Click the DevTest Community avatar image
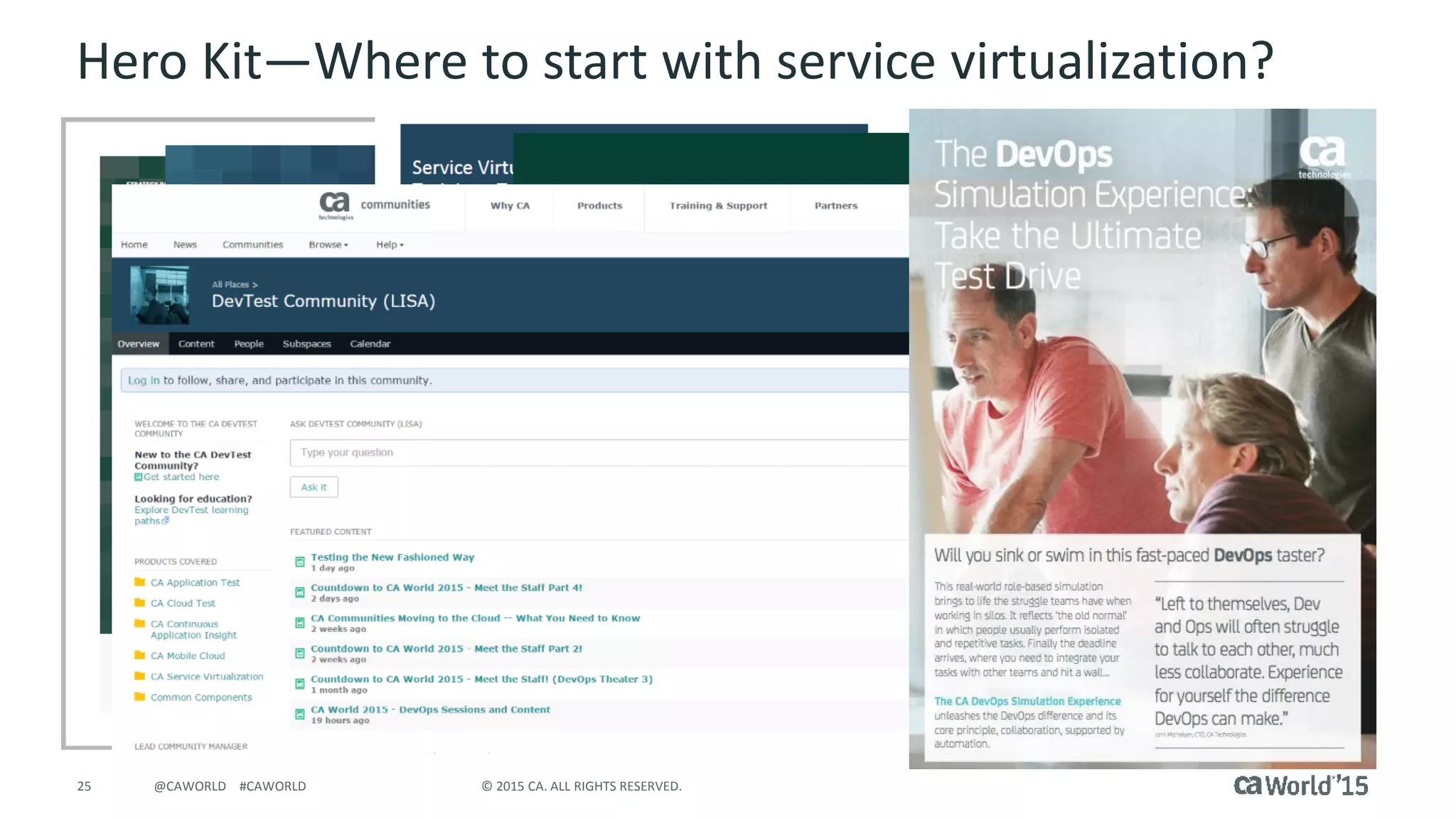The width and height of the screenshot is (1456, 819). pyautogui.click(x=160, y=295)
